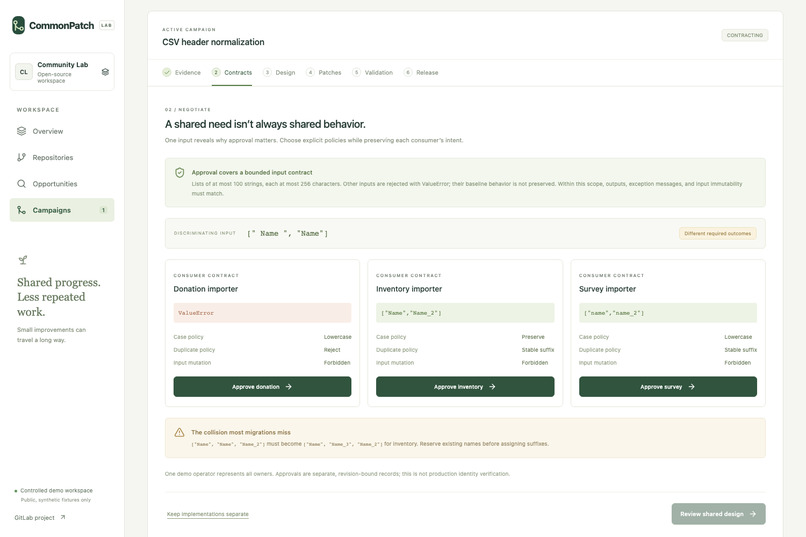Switch to the Patches step tab
Image resolution: width=806 pixels, height=537 pixels.
324,72
